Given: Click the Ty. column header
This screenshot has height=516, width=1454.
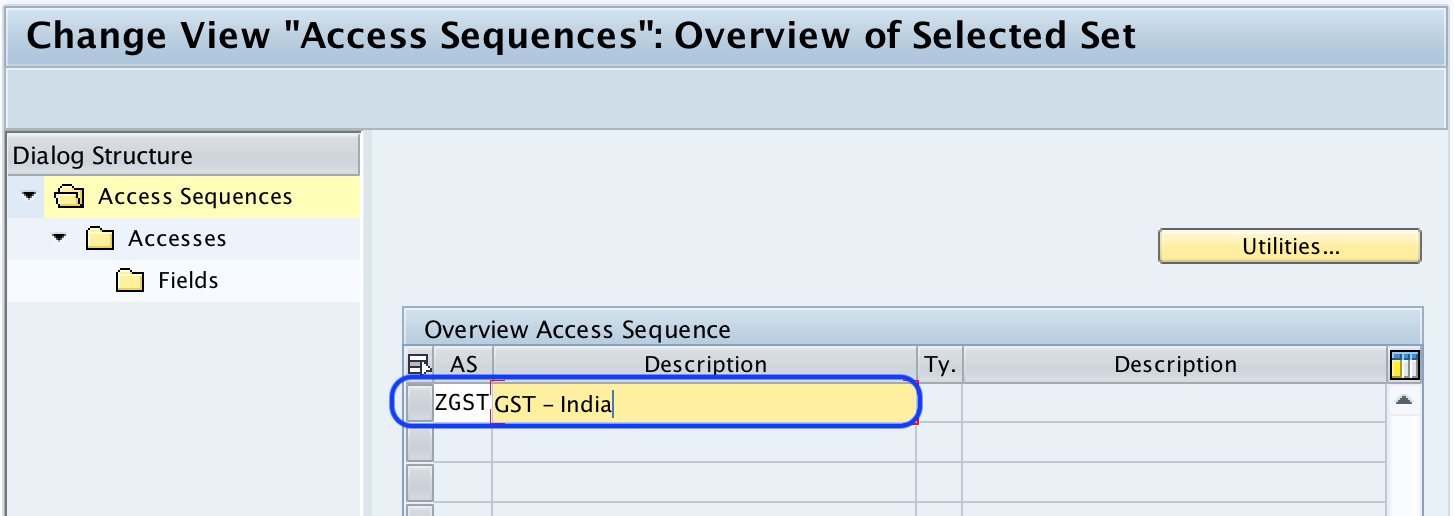Looking at the screenshot, I should pyautogui.click(x=940, y=366).
